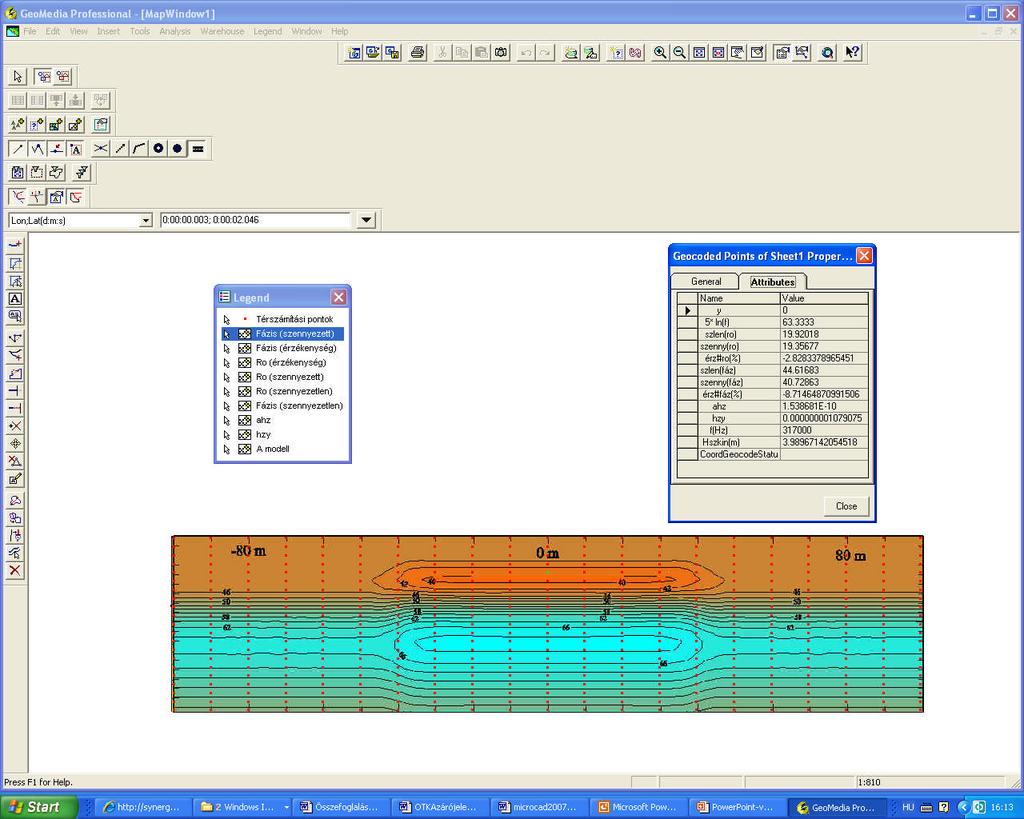The height and width of the screenshot is (819, 1024).
Task: Click the szlen(ro) attribute name cell
Action: (x=739, y=334)
